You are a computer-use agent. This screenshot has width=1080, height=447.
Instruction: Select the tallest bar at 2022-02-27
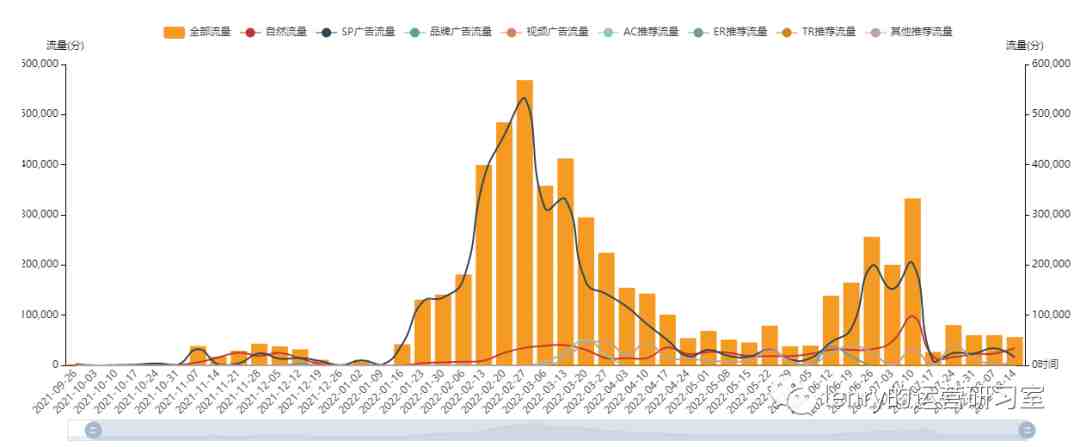click(525, 222)
